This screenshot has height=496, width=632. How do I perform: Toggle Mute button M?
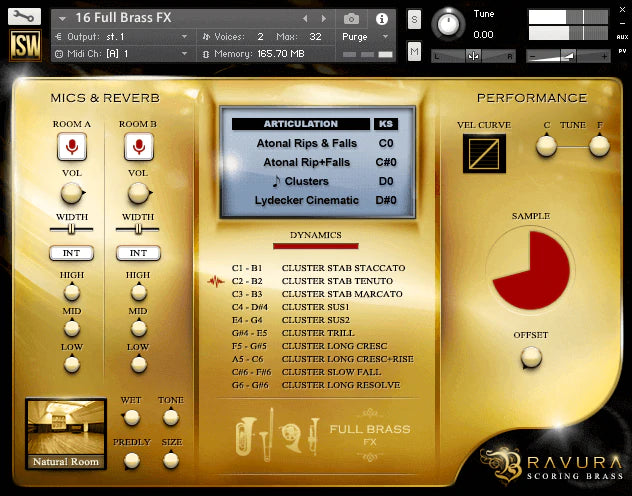click(414, 51)
